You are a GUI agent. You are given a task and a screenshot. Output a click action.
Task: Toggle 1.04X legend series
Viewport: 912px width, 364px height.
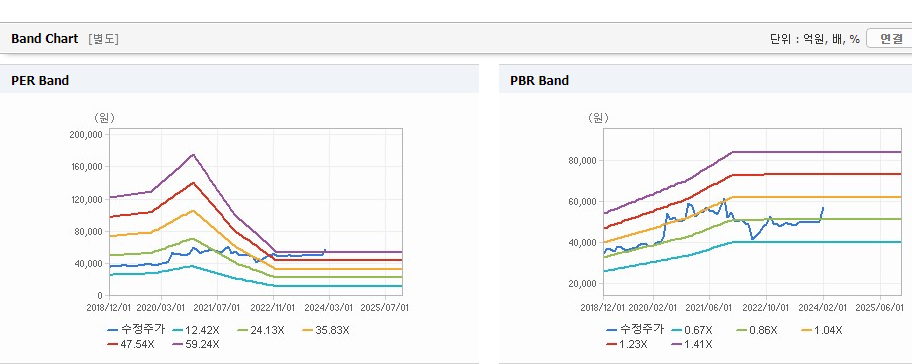tap(821, 330)
